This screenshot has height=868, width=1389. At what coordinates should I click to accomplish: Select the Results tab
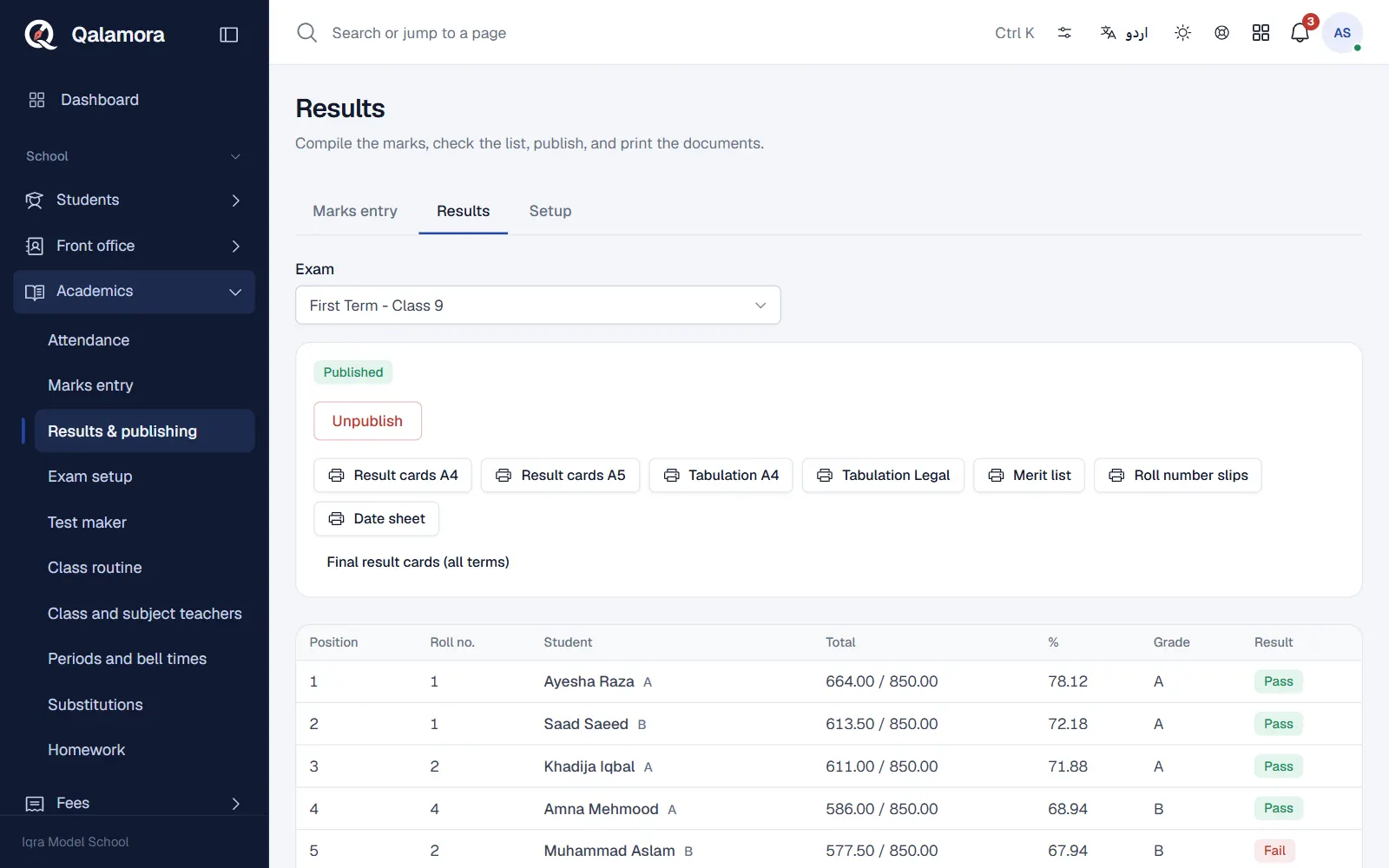pos(463,211)
